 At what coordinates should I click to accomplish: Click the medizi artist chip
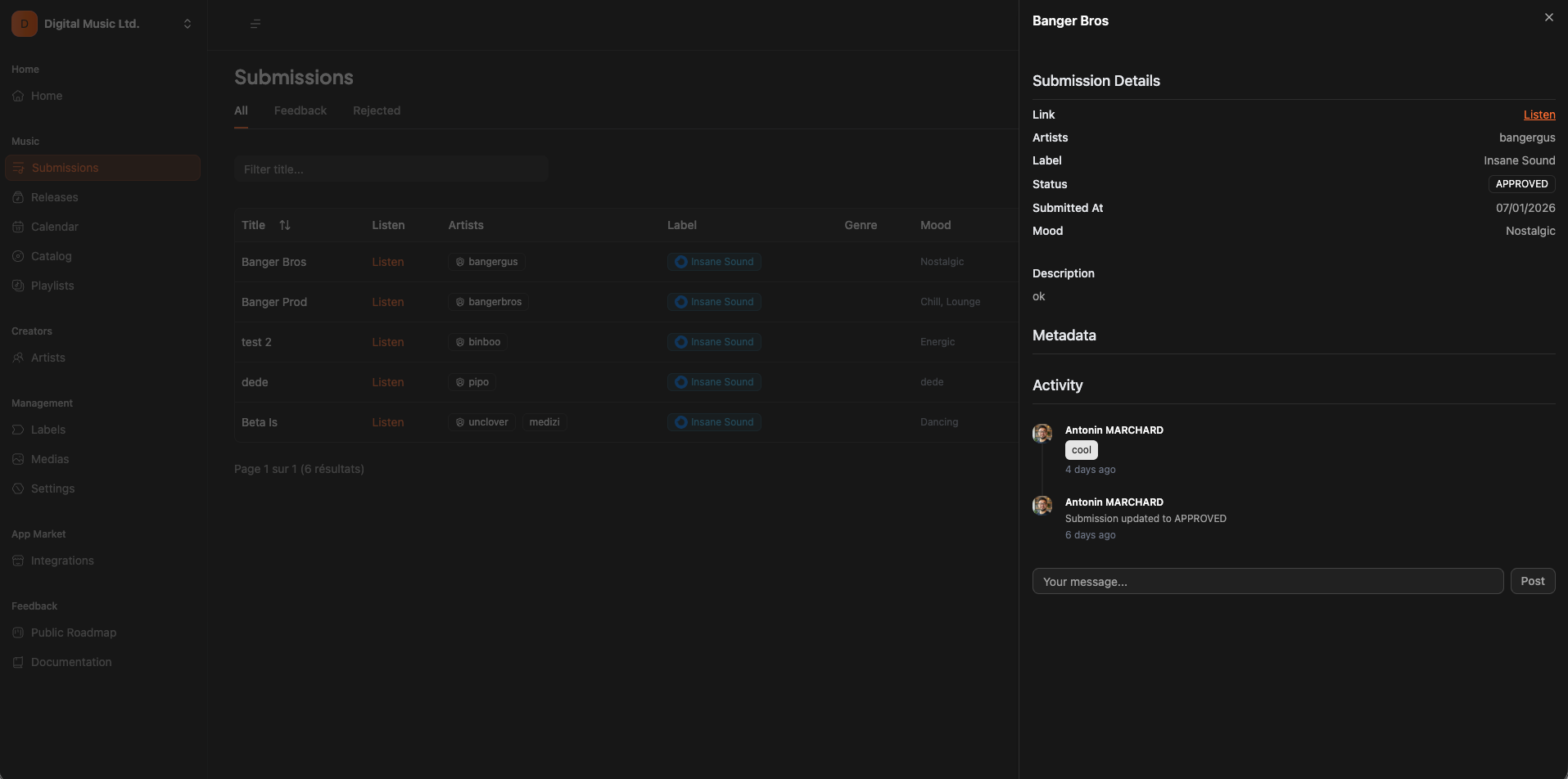[x=545, y=422]
